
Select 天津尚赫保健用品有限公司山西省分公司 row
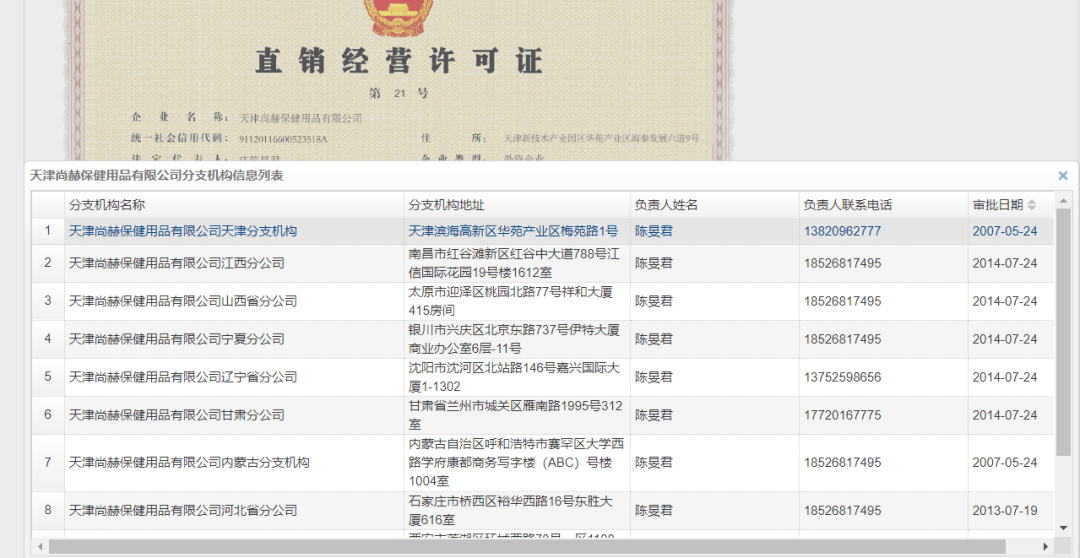tap(543, 301)
